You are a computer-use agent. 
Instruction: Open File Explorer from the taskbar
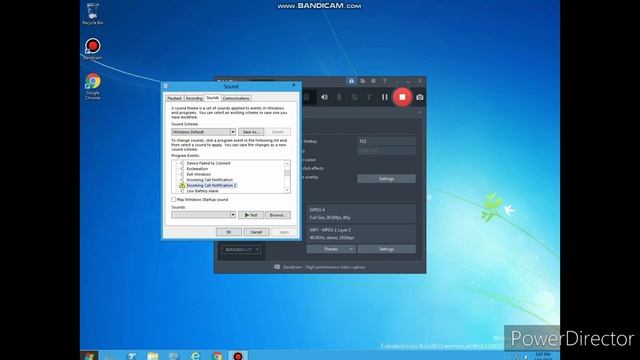point(153,356)
